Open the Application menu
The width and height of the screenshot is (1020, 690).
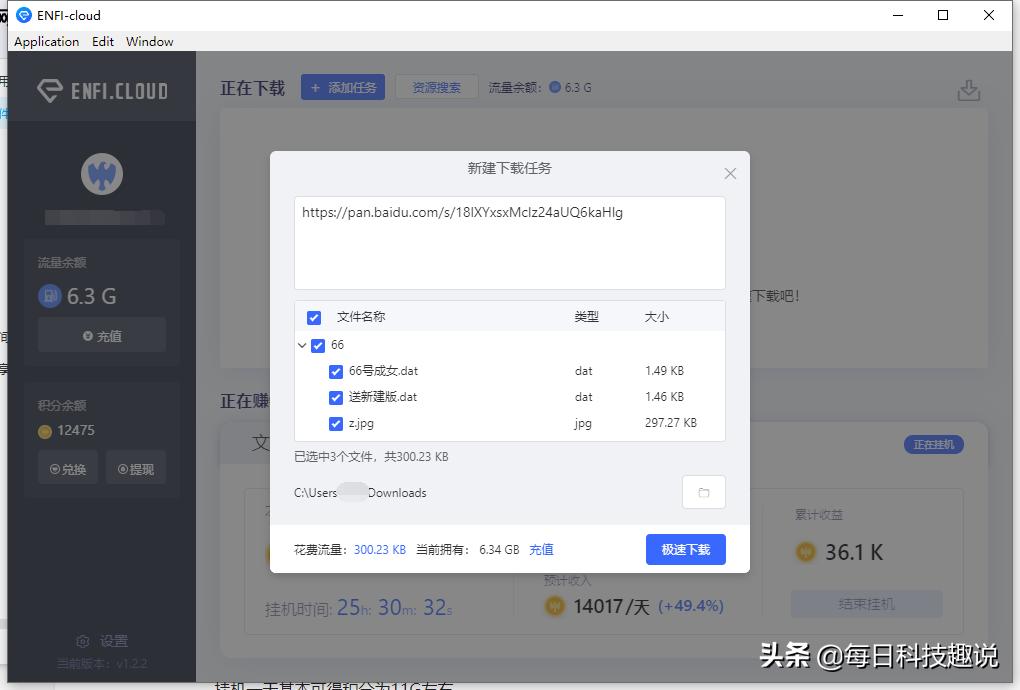click(x=46, y=41)
